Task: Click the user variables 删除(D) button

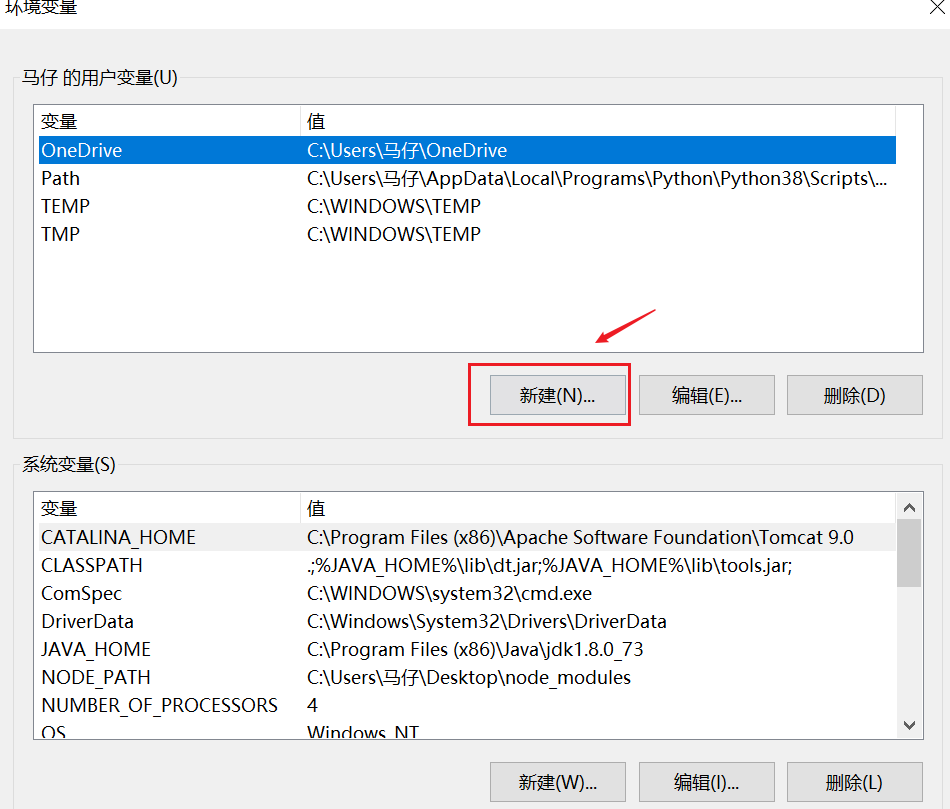Action: click(854, 395)
